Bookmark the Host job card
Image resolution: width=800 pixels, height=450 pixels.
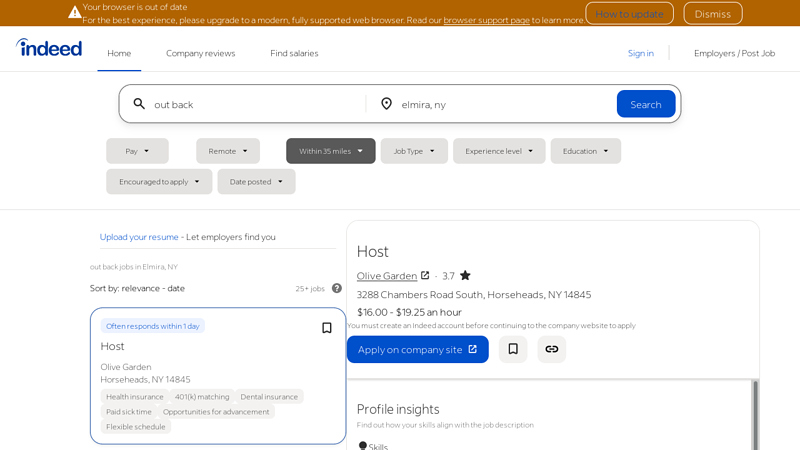326,328
